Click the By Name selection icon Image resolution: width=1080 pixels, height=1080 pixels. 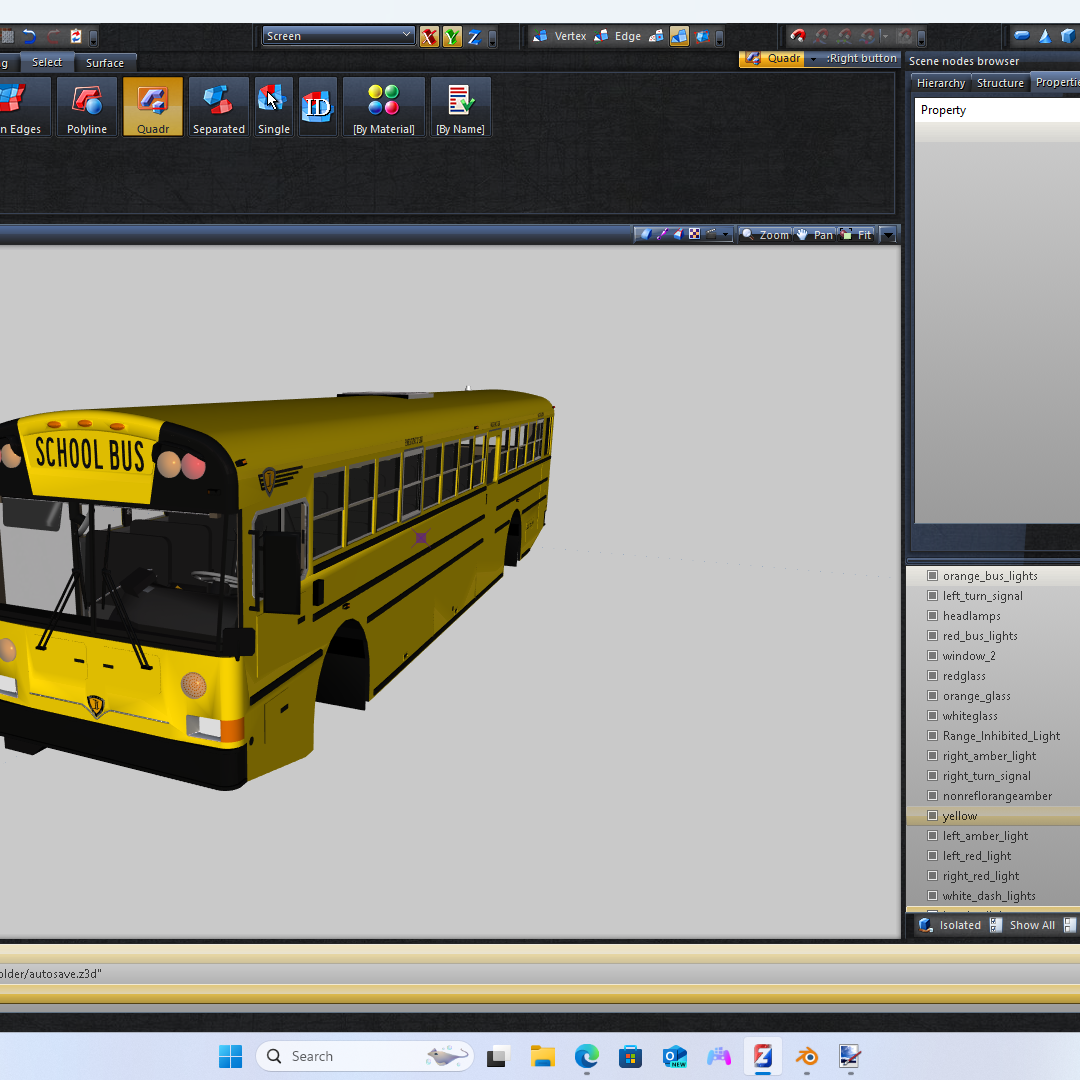[x=460, y=107]
